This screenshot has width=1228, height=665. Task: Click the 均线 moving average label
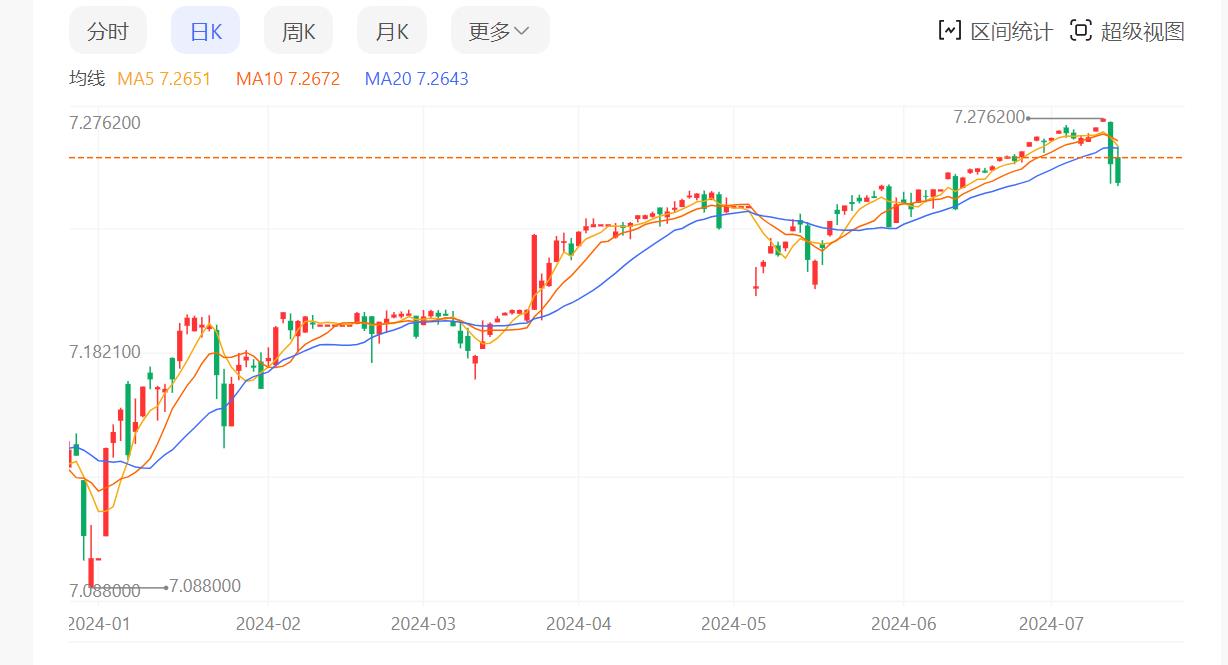[87, 79]
